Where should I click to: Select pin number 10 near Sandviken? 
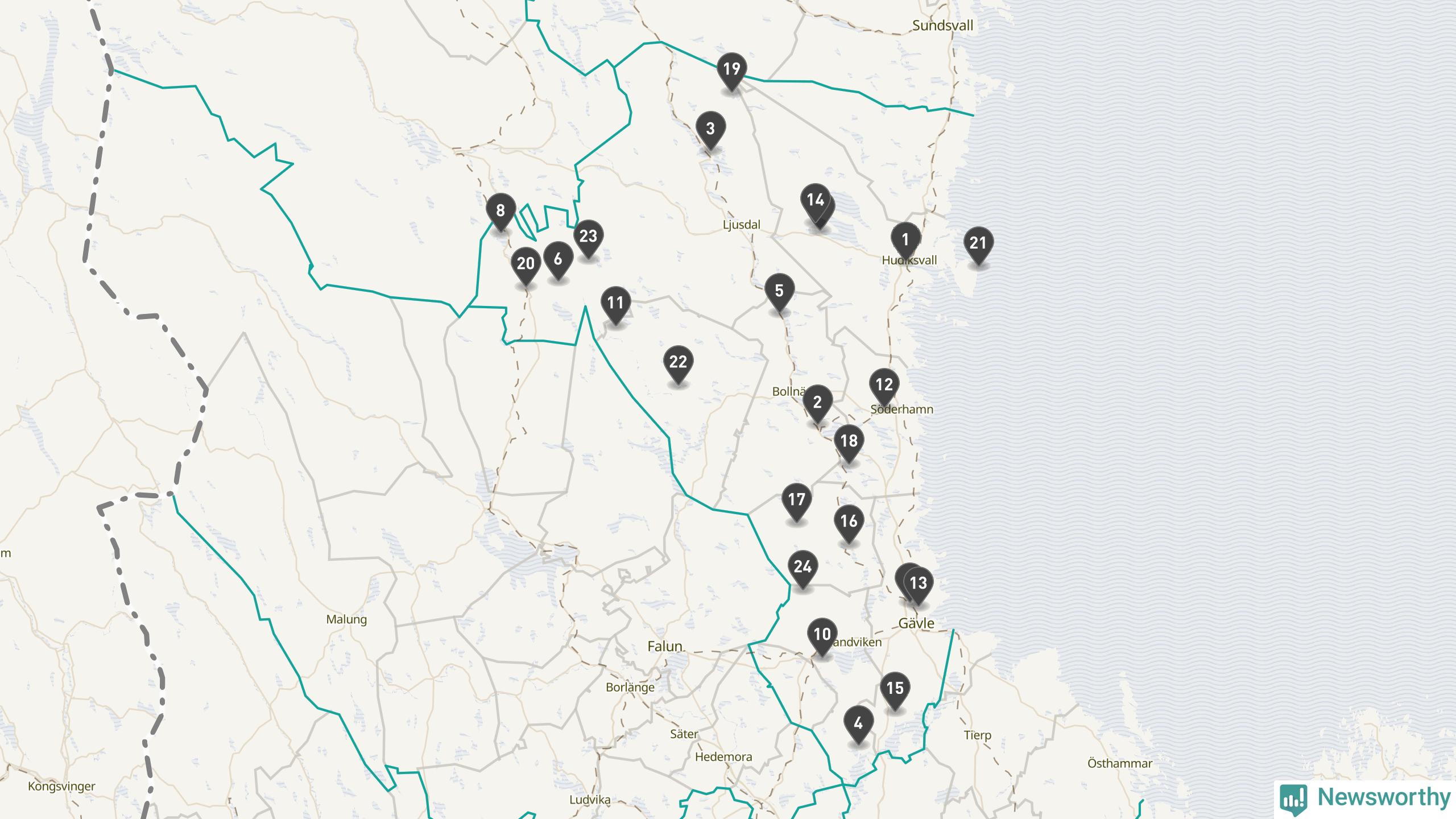click(x=822, y=637)
